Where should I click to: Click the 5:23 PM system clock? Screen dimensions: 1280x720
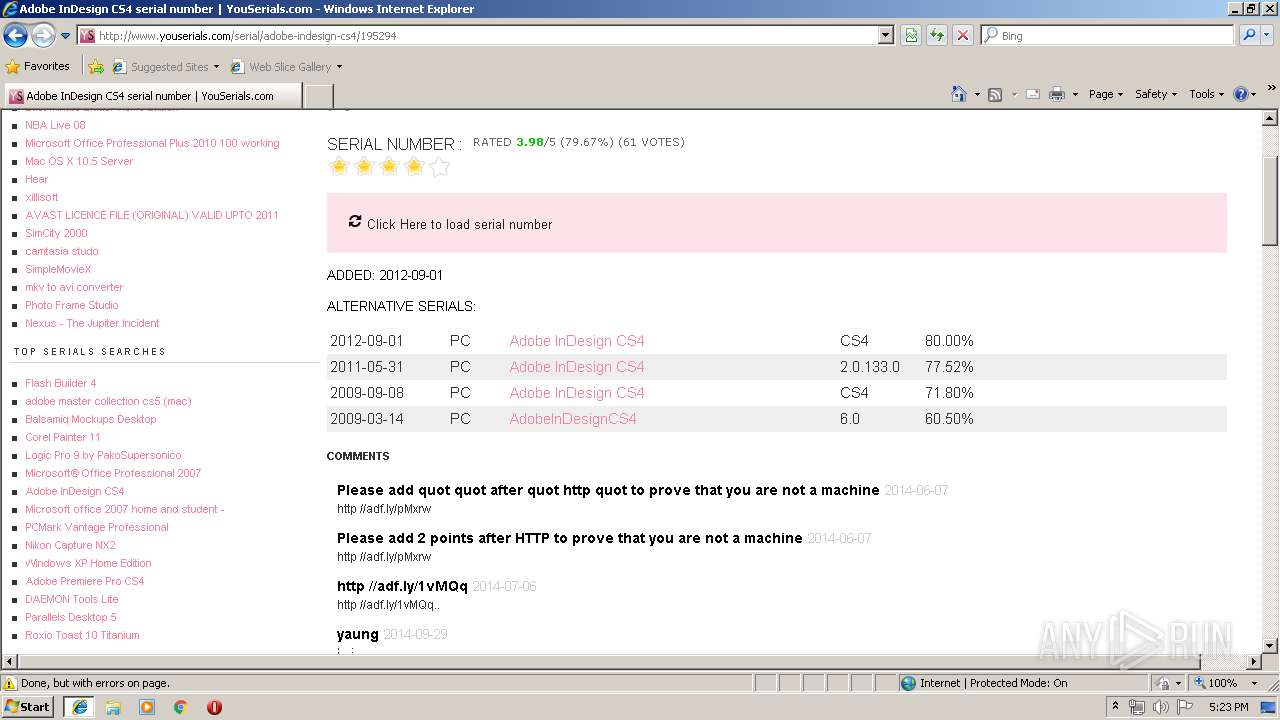1229,707
